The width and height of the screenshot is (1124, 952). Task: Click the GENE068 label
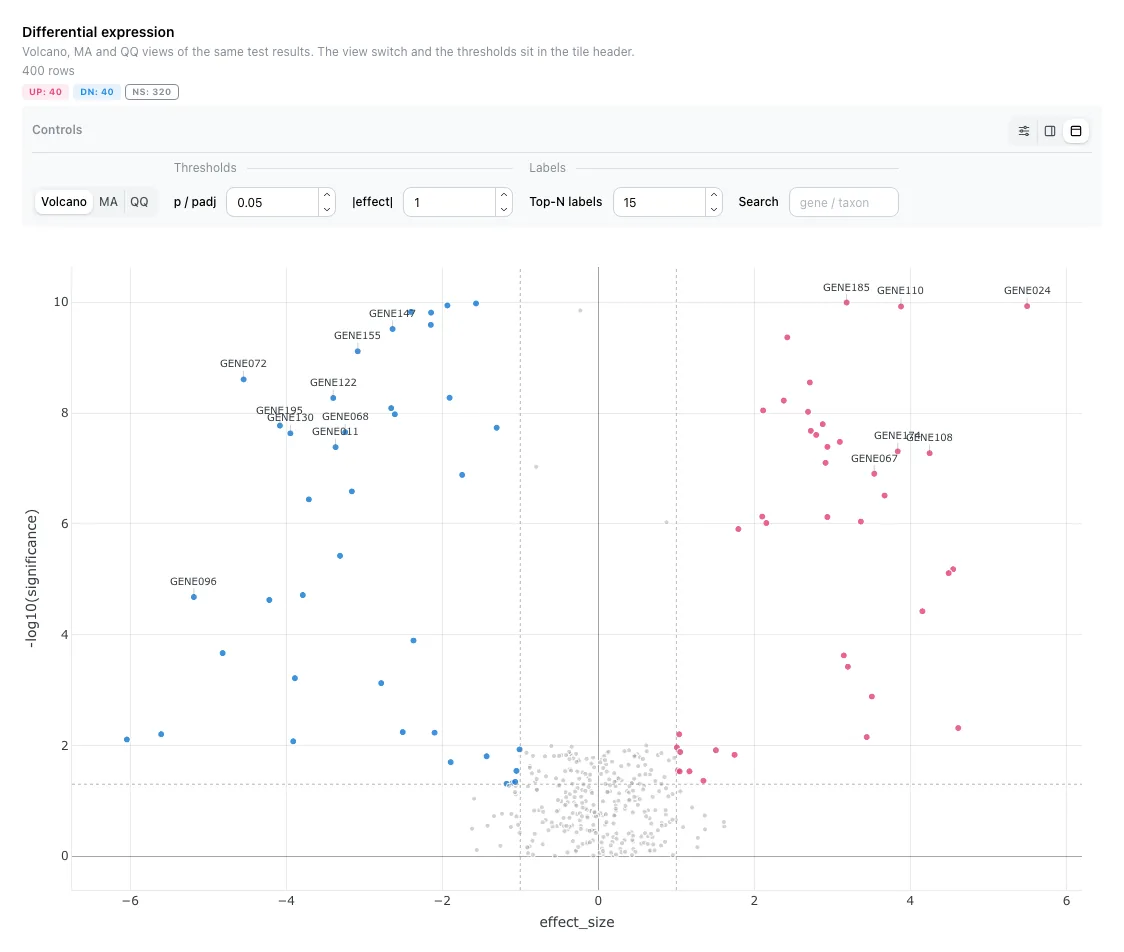click(x=346, y=416)
